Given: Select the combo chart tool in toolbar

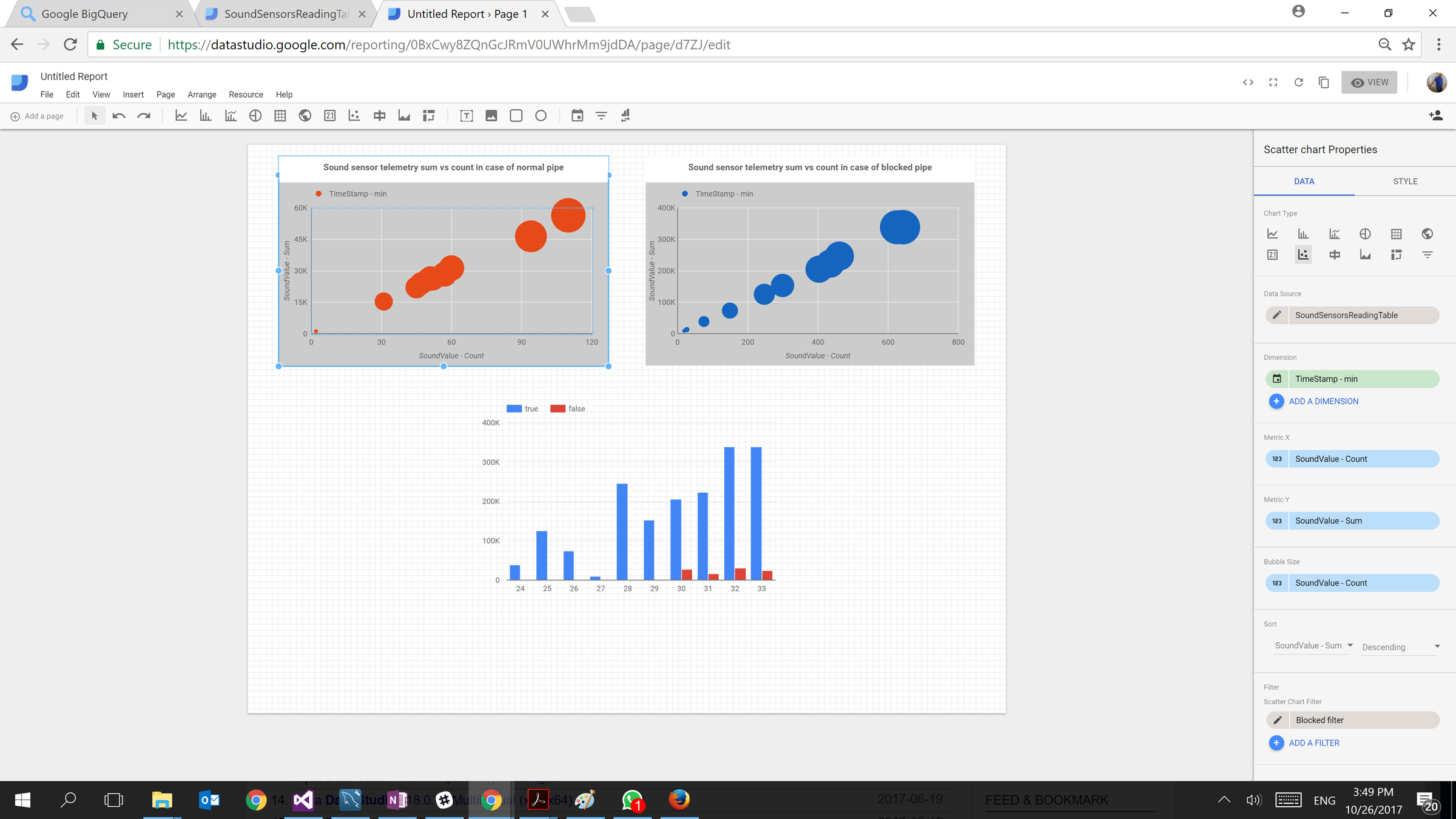Looking at the screenshot, I should [x=231, y=116].
